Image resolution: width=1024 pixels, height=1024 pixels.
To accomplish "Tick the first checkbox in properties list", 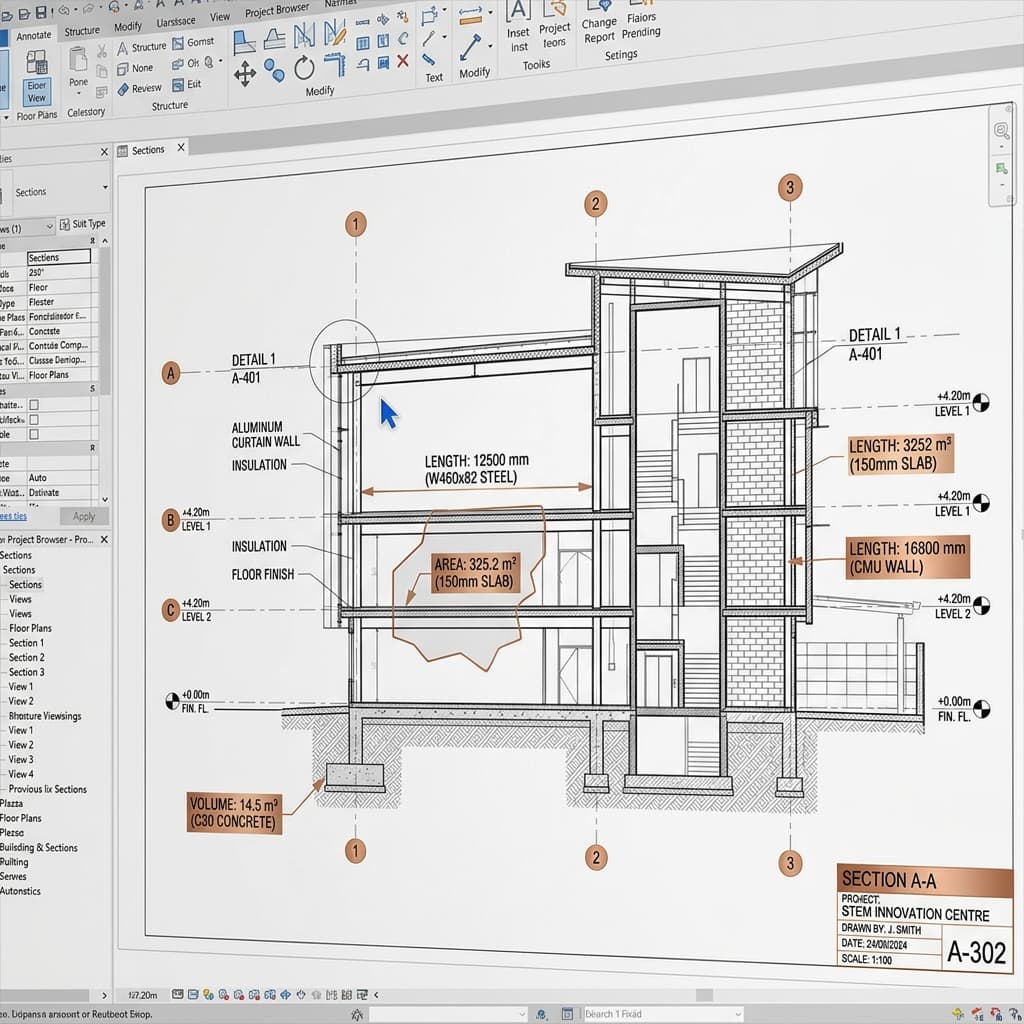I will click(34, 405).
